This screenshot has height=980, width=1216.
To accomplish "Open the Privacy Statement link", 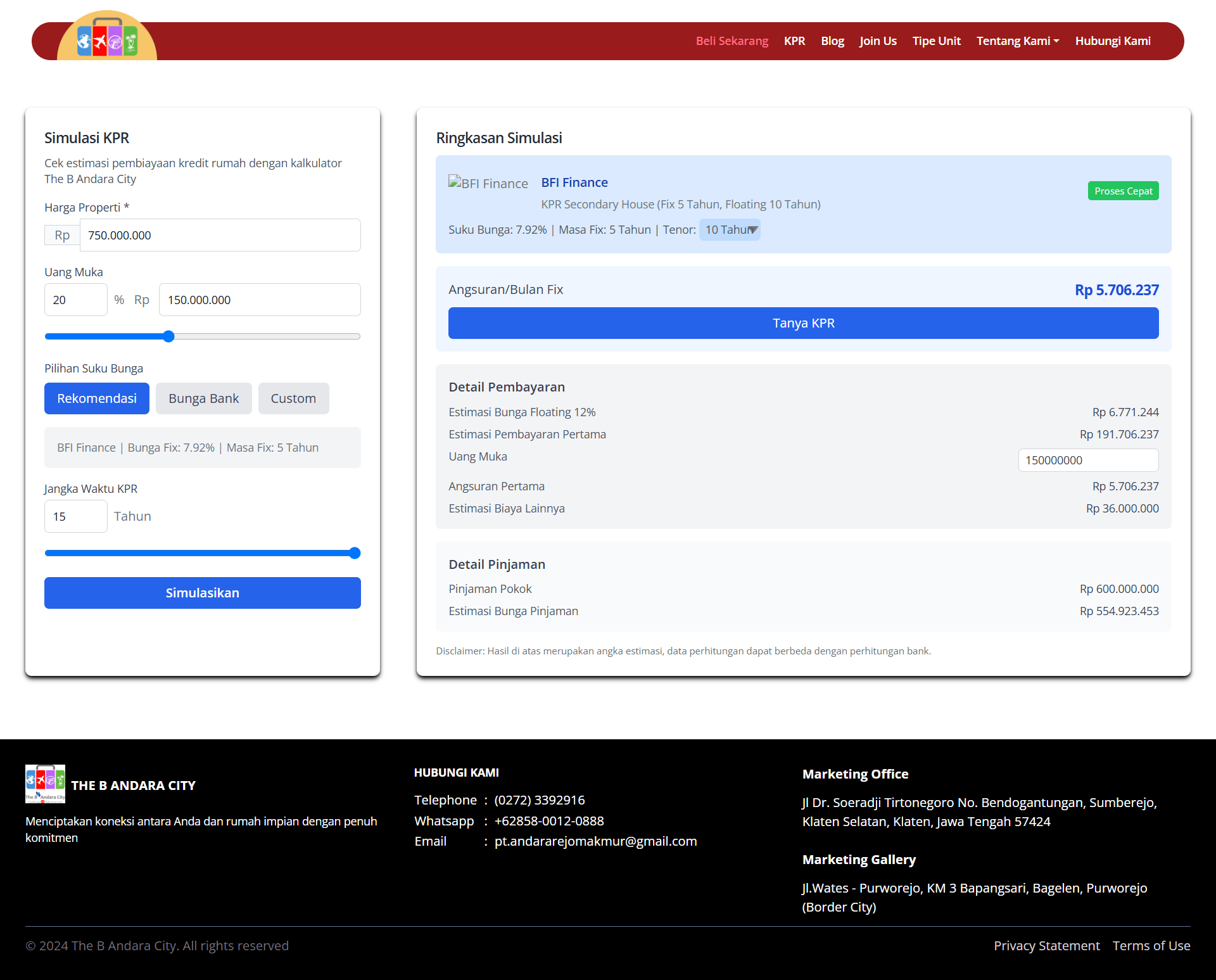I will click(1046, 945).
